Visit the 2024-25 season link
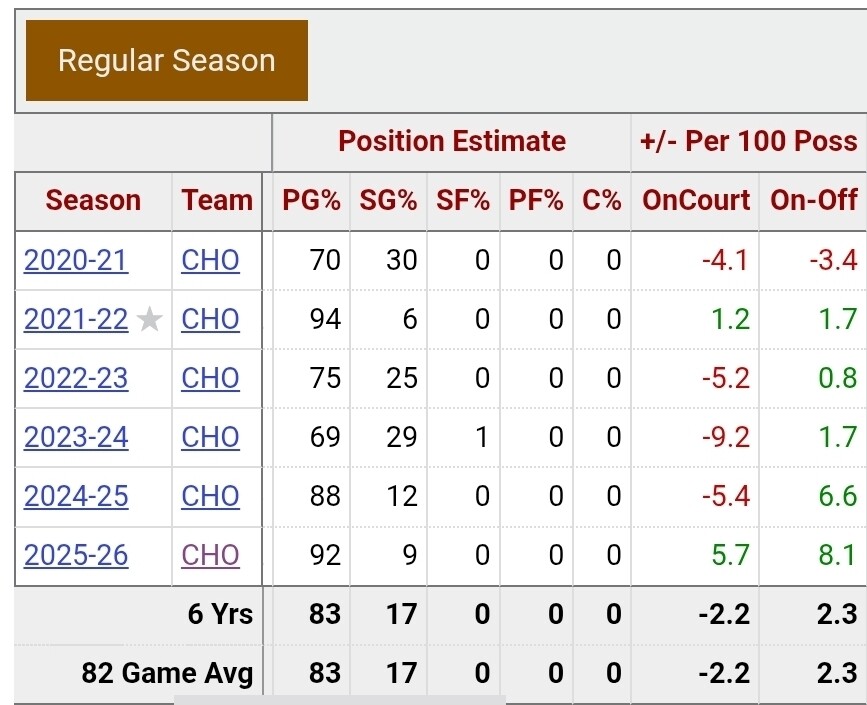 [76, 497]
